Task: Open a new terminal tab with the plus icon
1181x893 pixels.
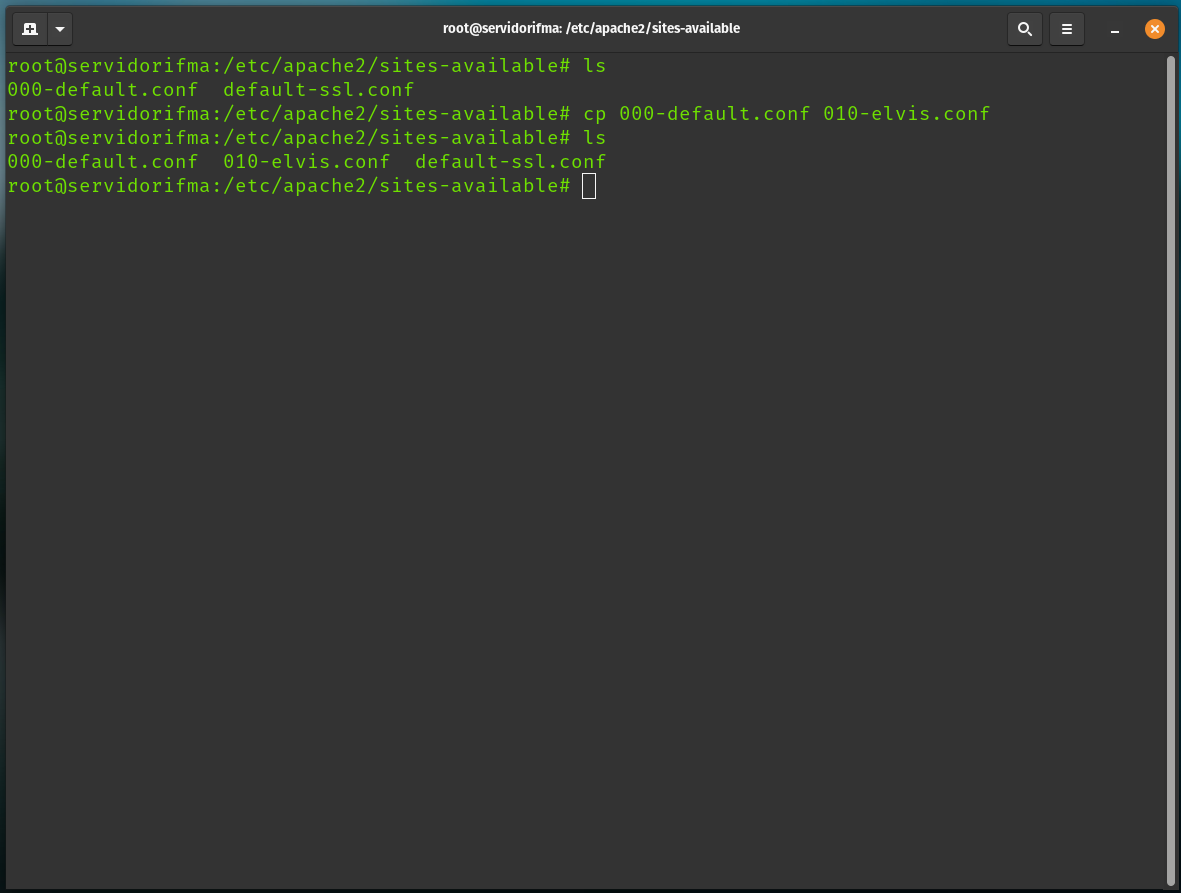Action: [x=28, y=29]
